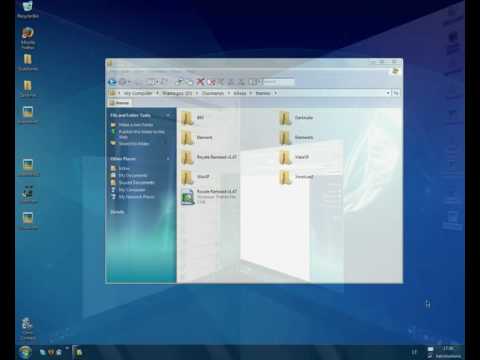Click Share this folder link

click(130, 144)
